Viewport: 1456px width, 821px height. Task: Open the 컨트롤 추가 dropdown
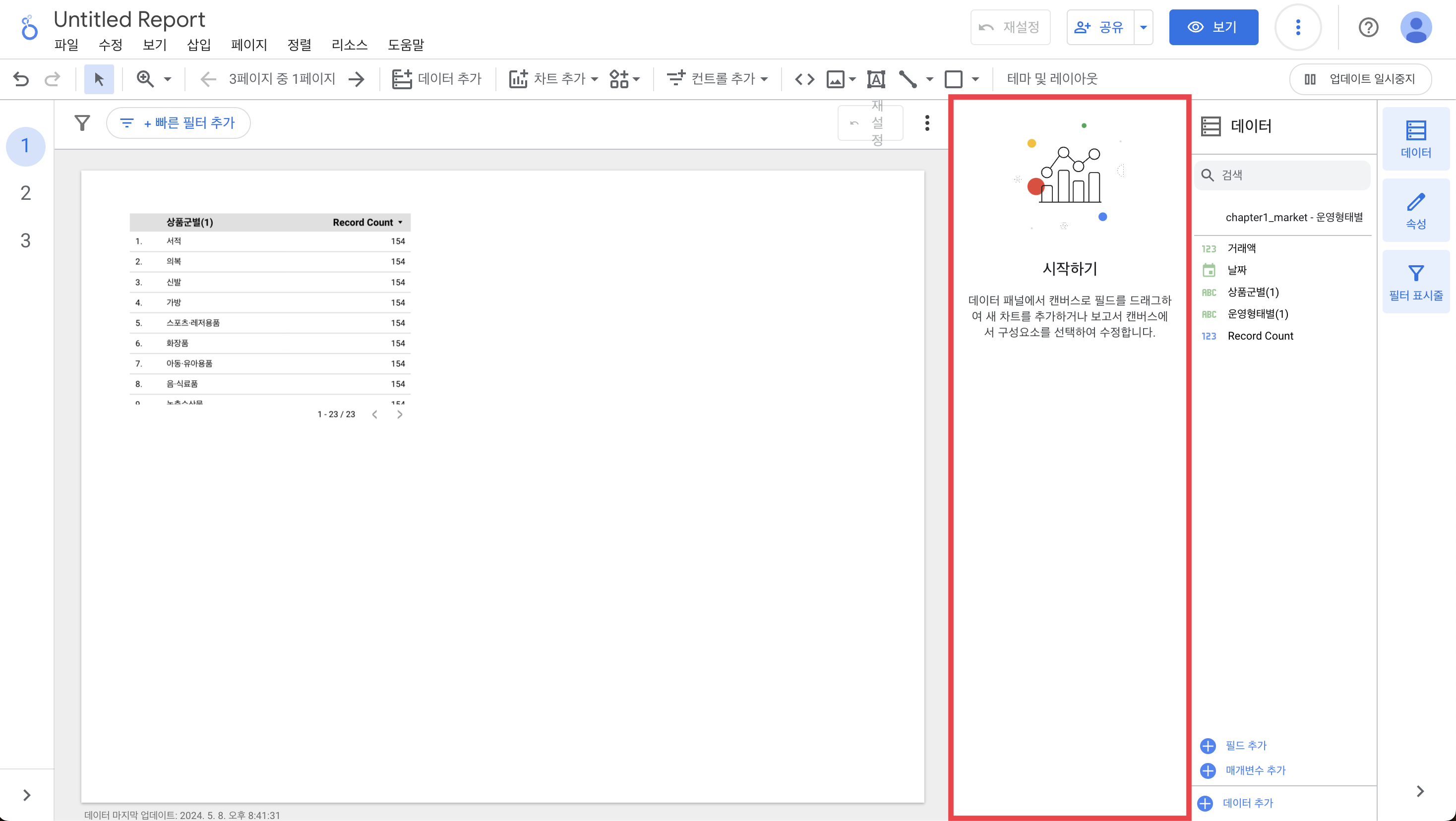[717, 78]
